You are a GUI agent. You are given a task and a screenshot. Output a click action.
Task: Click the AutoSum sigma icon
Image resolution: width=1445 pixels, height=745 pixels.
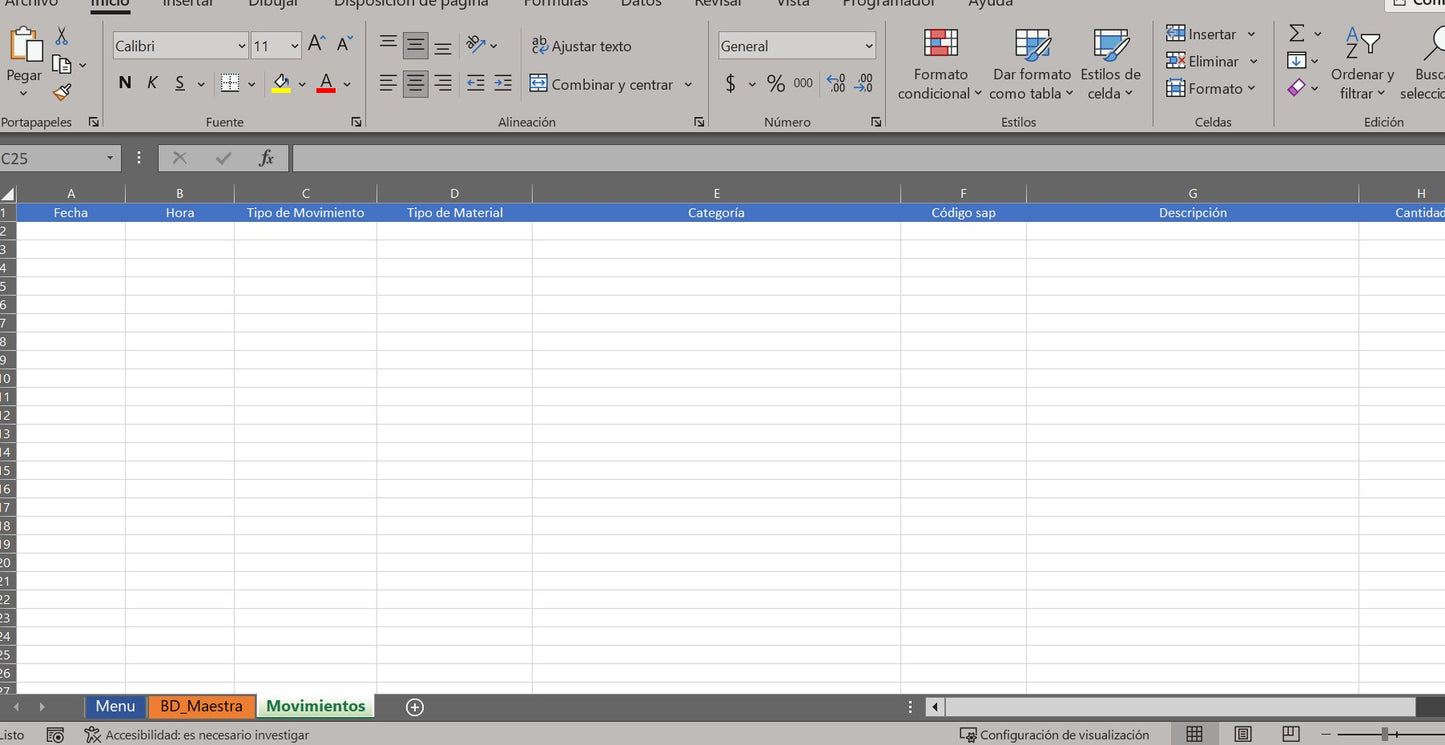point(1297,34)
